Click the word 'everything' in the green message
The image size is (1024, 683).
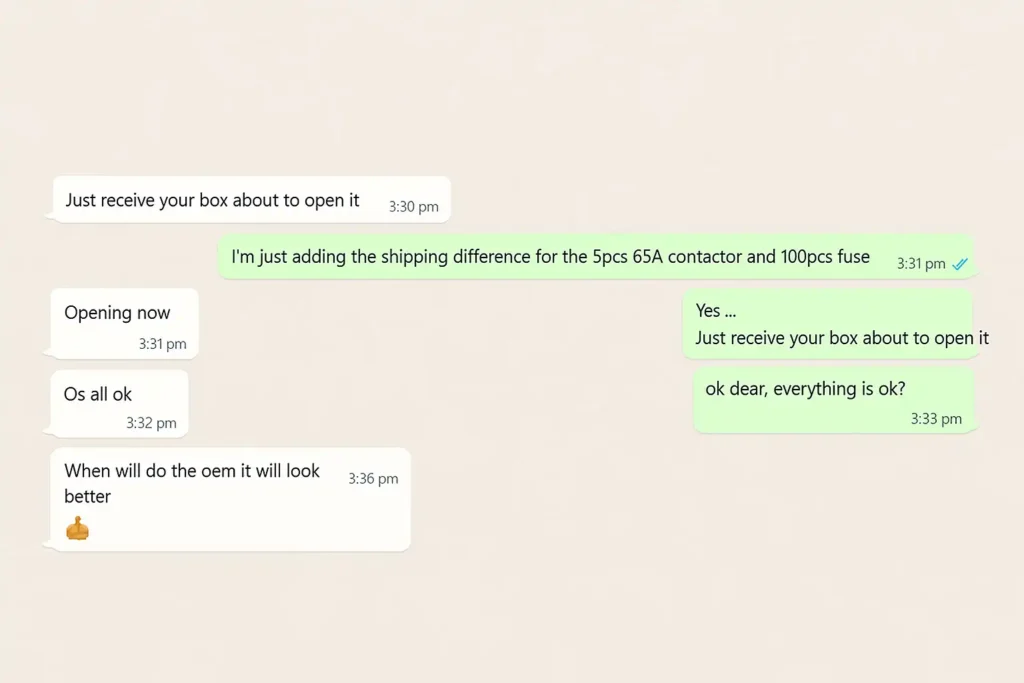tap(812, 389)
